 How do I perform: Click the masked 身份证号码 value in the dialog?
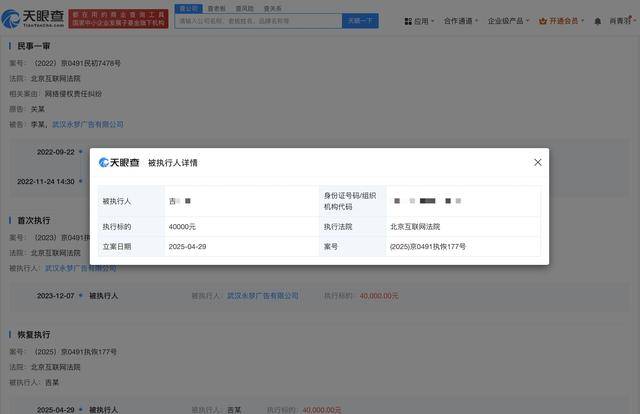tap(427, 201)
